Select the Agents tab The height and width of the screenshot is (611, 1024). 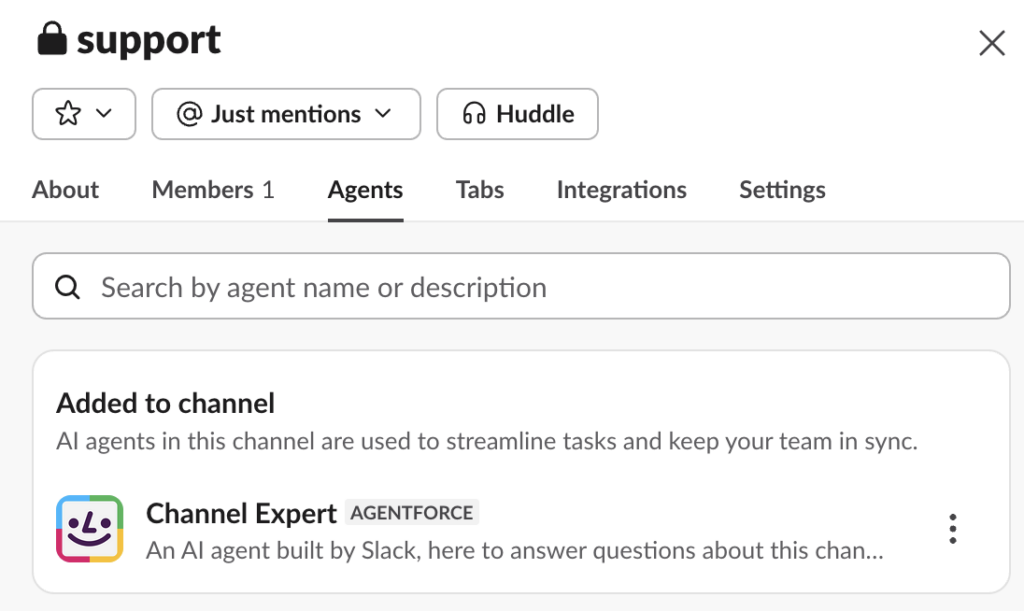tap(365, 190)
